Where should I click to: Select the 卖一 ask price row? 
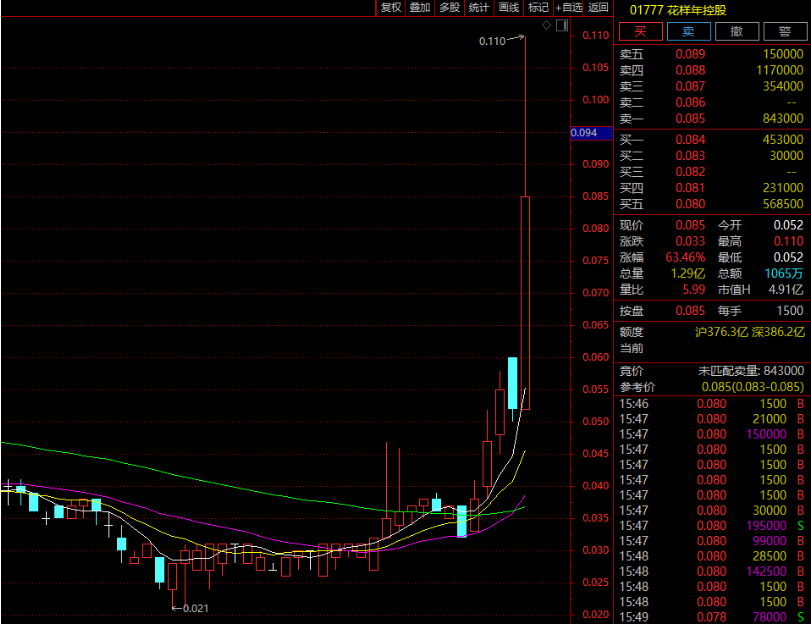coord(711,119)
